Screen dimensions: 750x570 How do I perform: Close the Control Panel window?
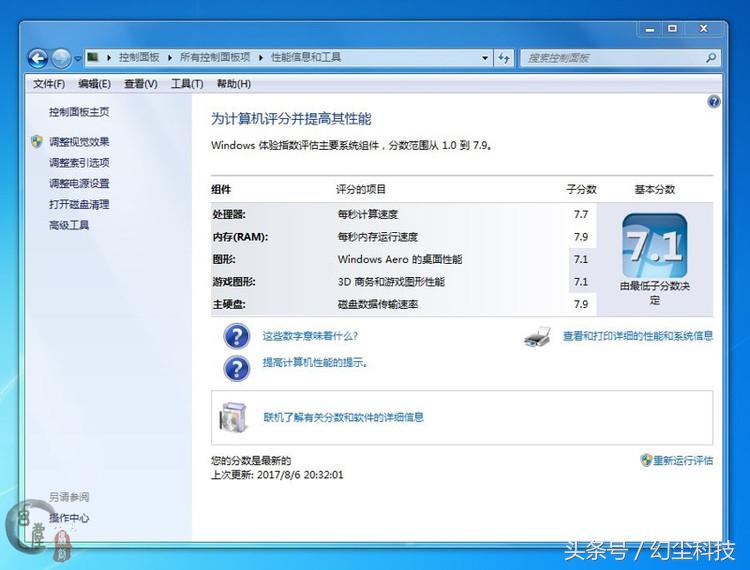pyautogui.click(x=703, y=29)
